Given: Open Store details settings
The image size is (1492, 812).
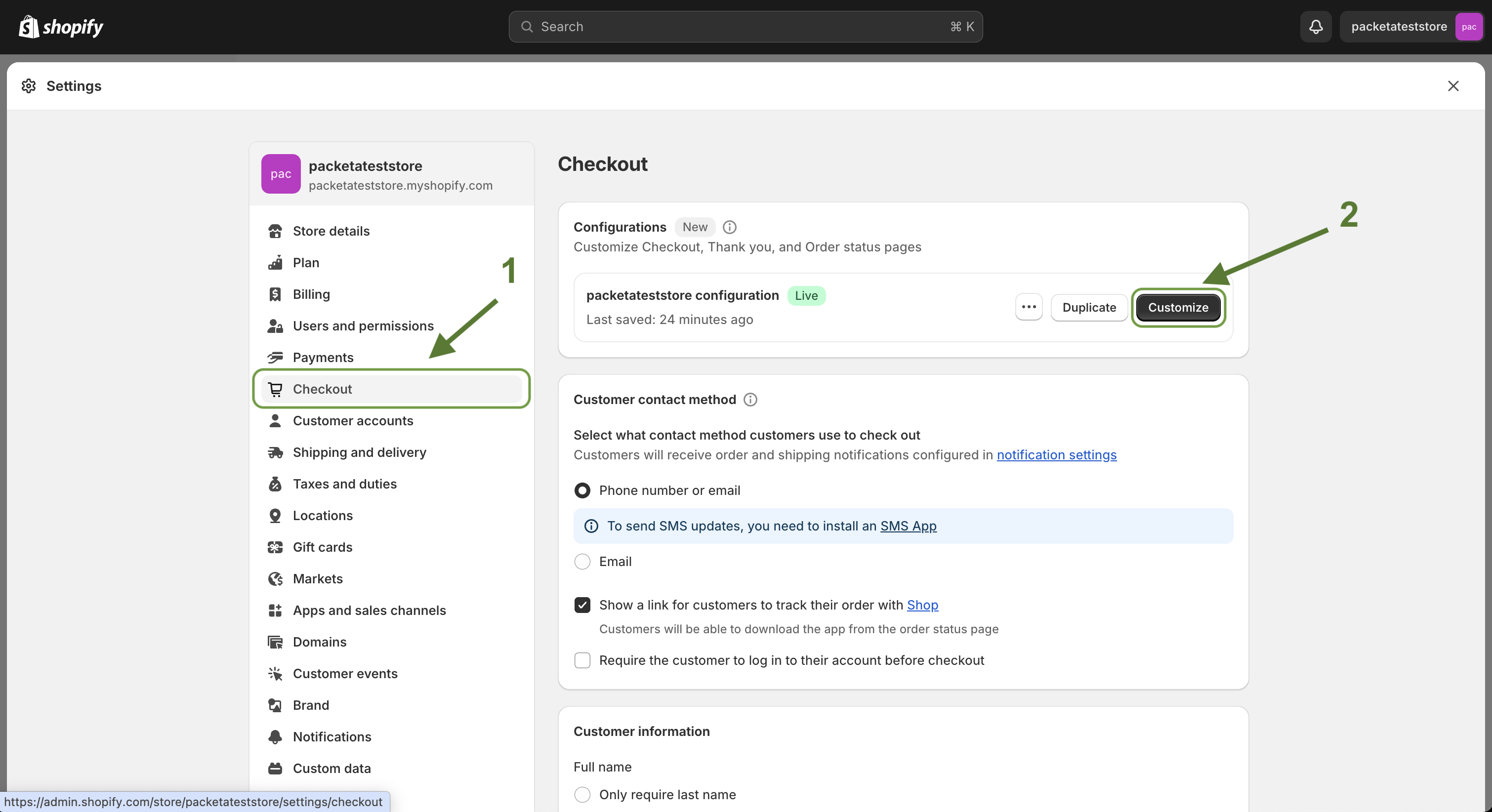Looking at the screenshot, I should (x=392, y=231).
